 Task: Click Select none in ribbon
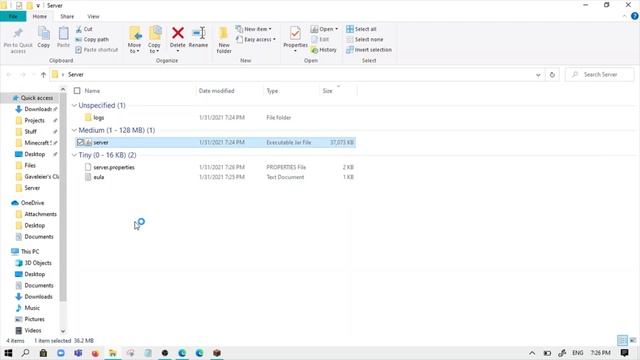pyautogui.click(x=364, y=39)
